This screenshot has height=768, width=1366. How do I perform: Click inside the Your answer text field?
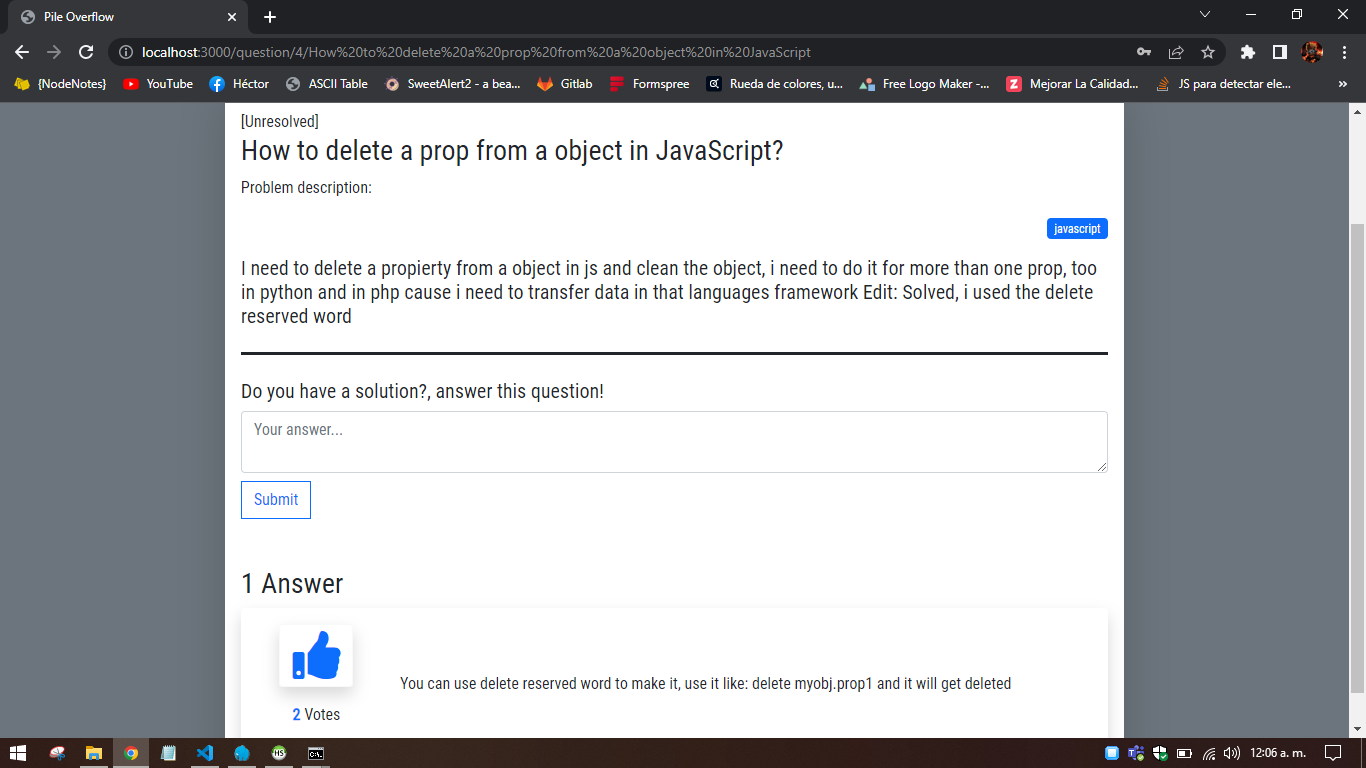point(674,440)
